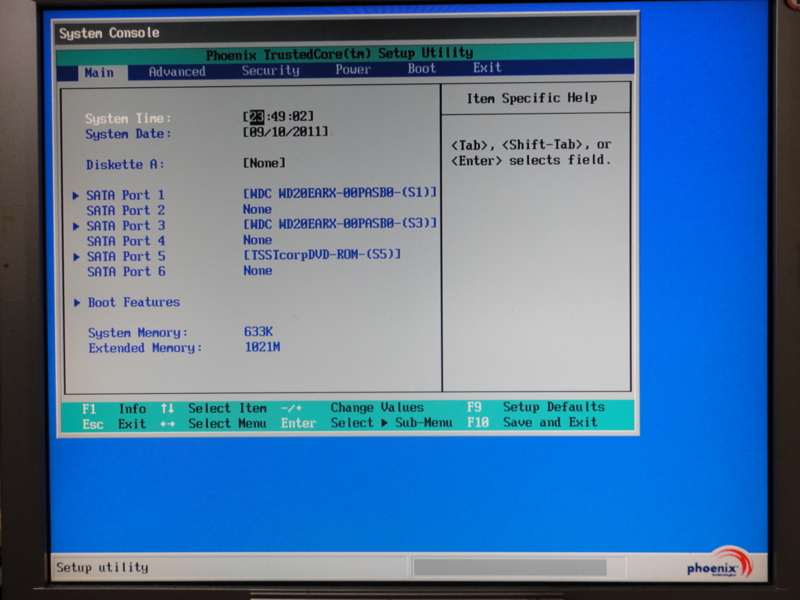Viewport: 800px width, 600px height.
Task: Click the Tab/Shift-Tab help text
Action: pos(531,153)
